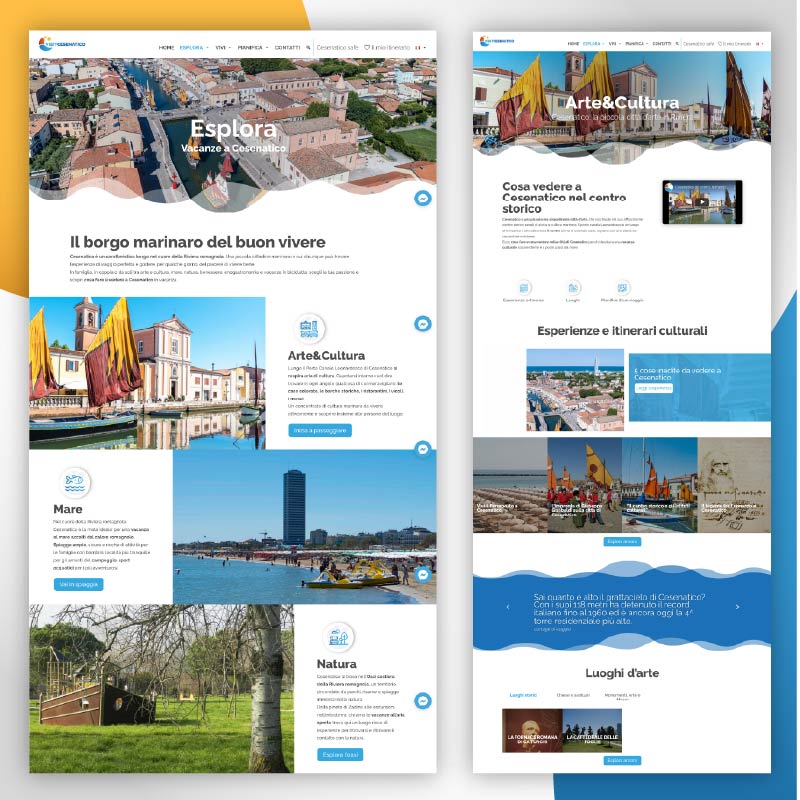Play the Cesenatico centro storico video
The image size is (800, 800).
(702, 202)
